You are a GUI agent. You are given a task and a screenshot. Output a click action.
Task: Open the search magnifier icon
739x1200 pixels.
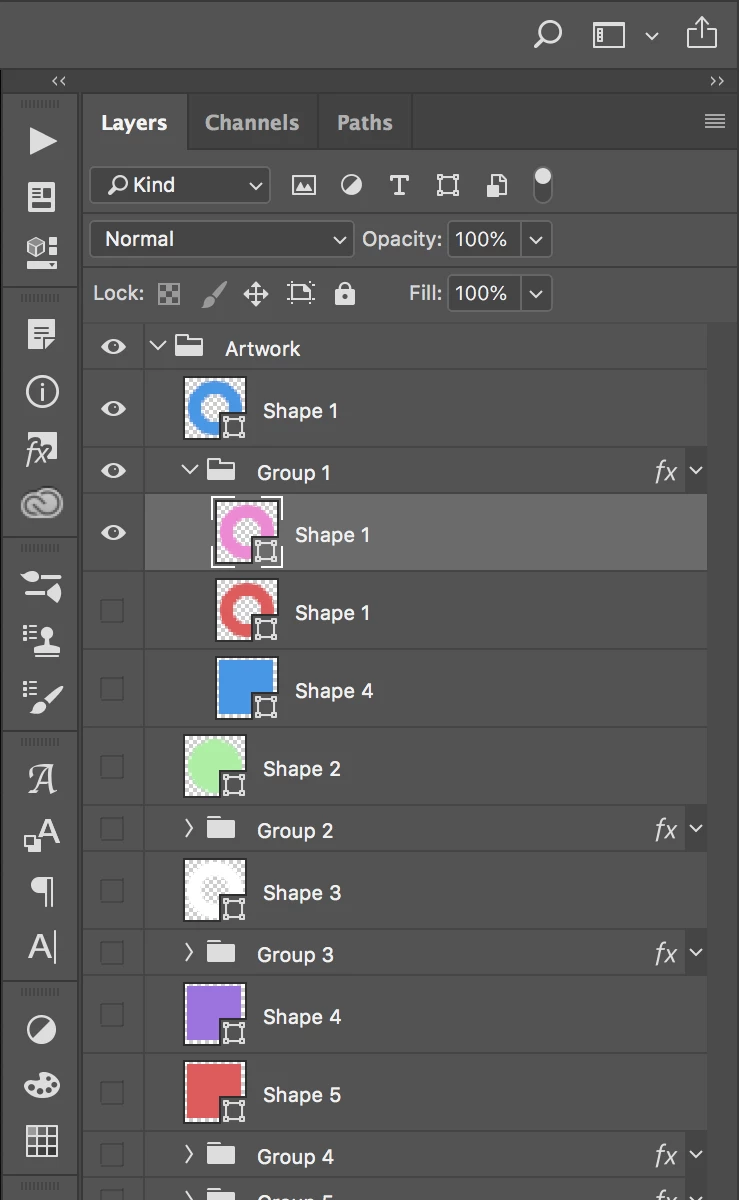(548, 35)
